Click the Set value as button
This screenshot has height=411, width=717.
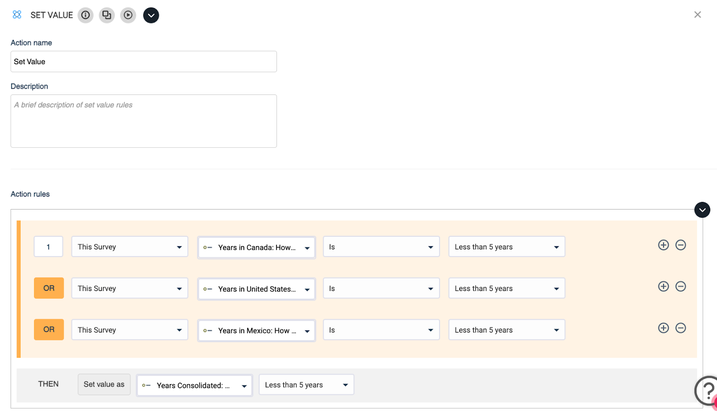[104, 384]
